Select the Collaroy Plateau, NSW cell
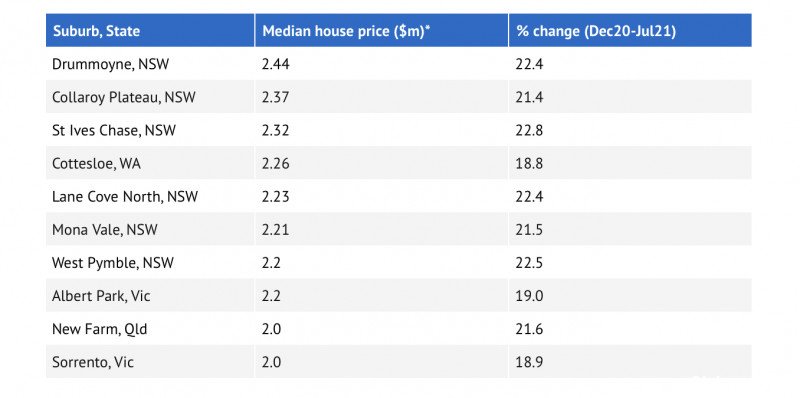The image size is (800, 398). 150,97
